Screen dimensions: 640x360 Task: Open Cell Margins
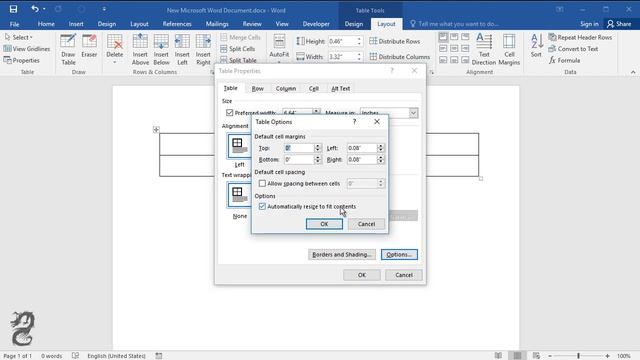[x=509, y=49]
